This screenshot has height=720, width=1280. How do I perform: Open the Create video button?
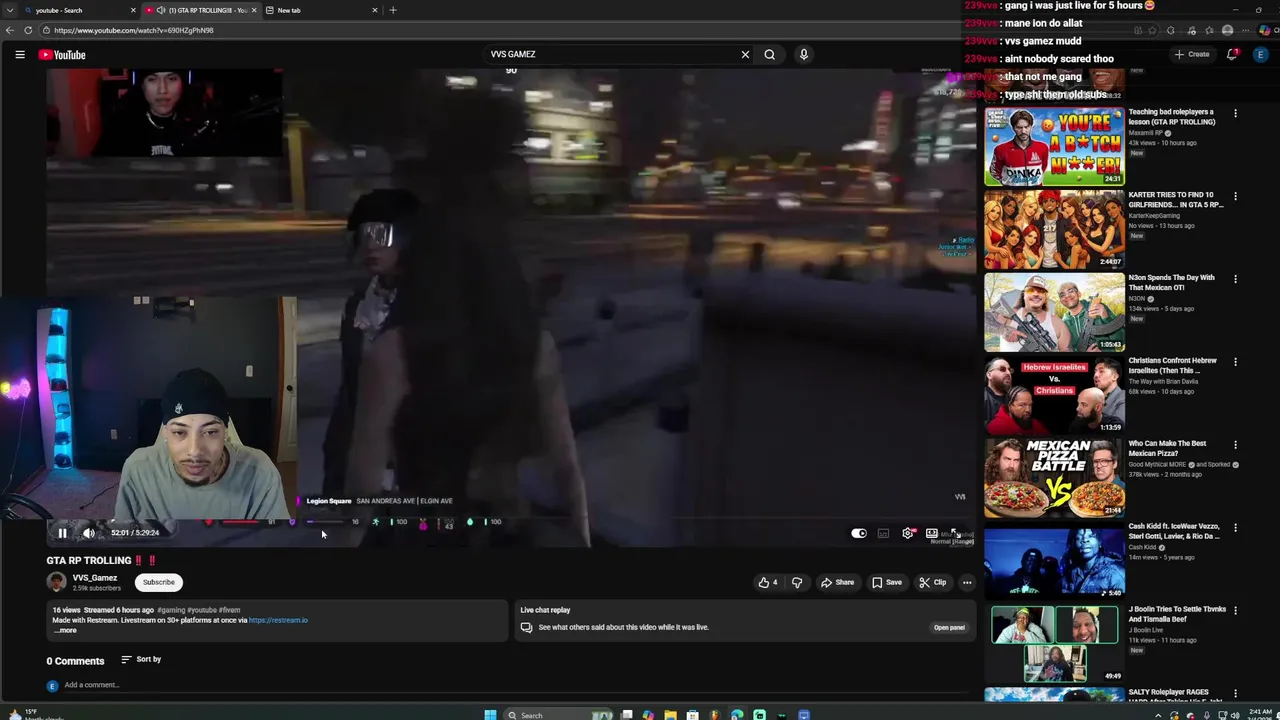1193,54
